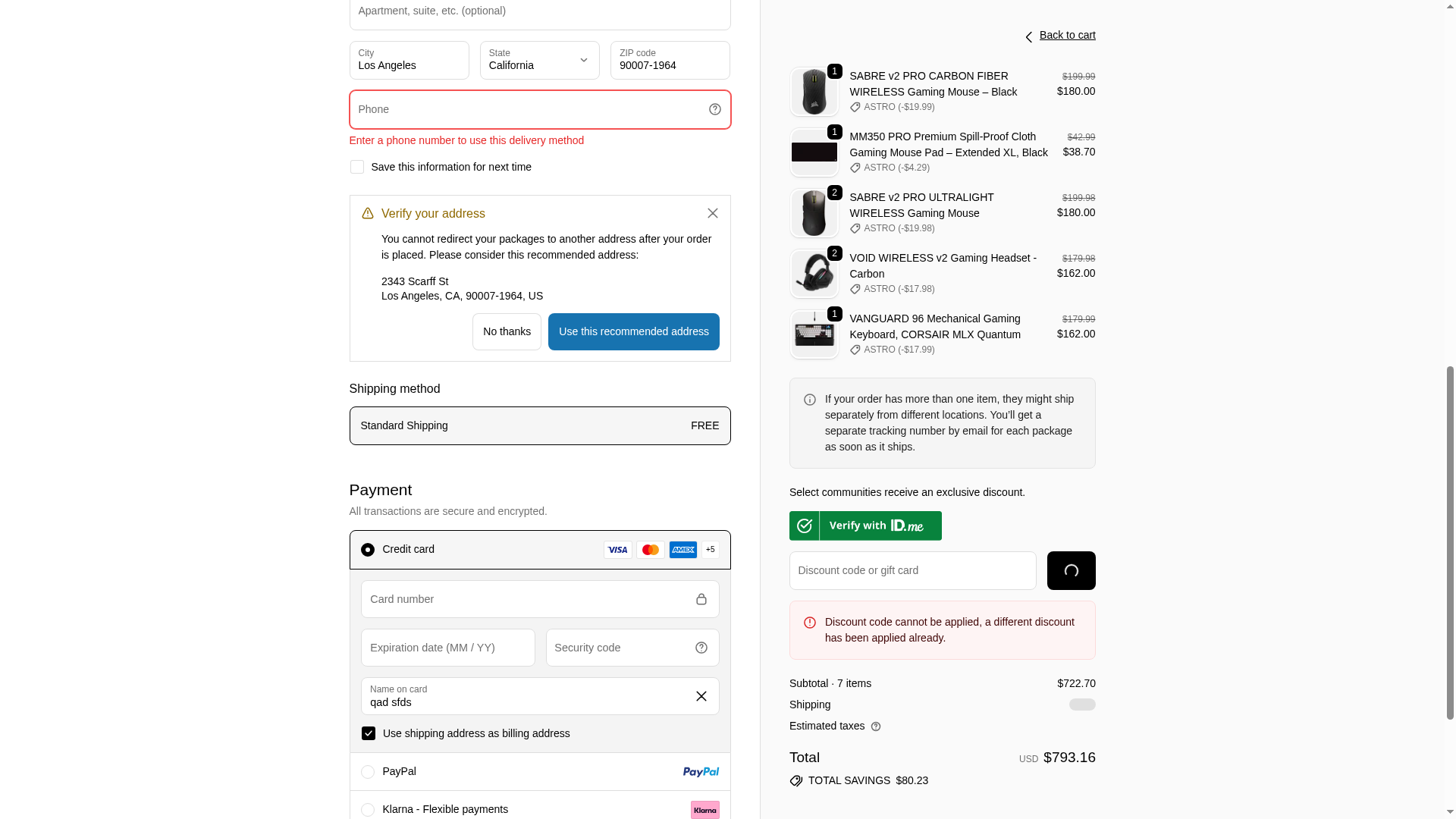This screenshot has width=1456, height=819.
Task: Click the Verify with ID.me button
Action: tap(865, 526)
